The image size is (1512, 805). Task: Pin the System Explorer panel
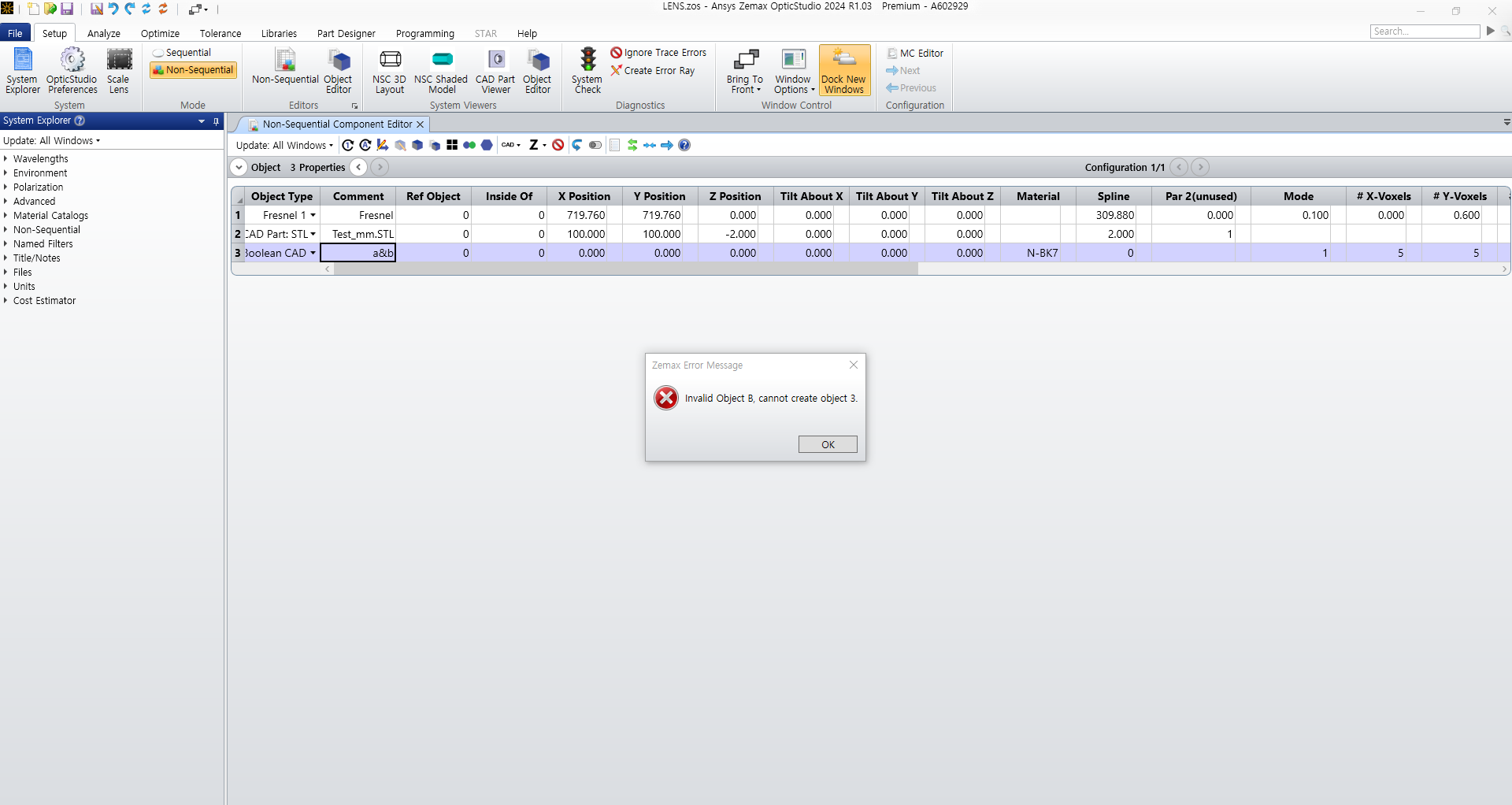coord(216,121)
